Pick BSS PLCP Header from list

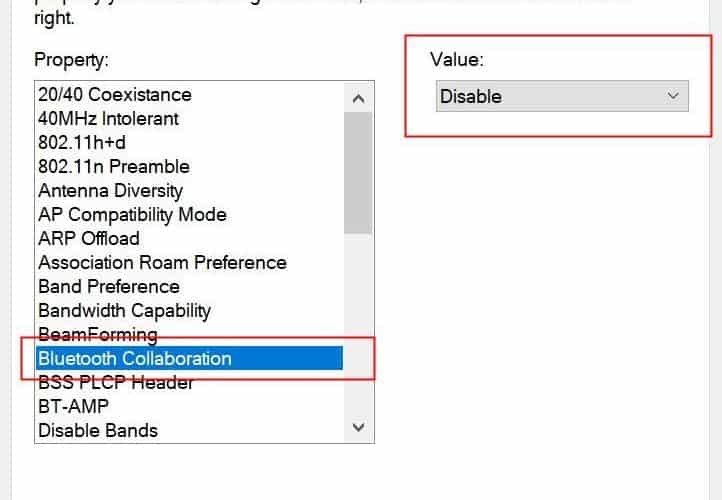point(115,382)
